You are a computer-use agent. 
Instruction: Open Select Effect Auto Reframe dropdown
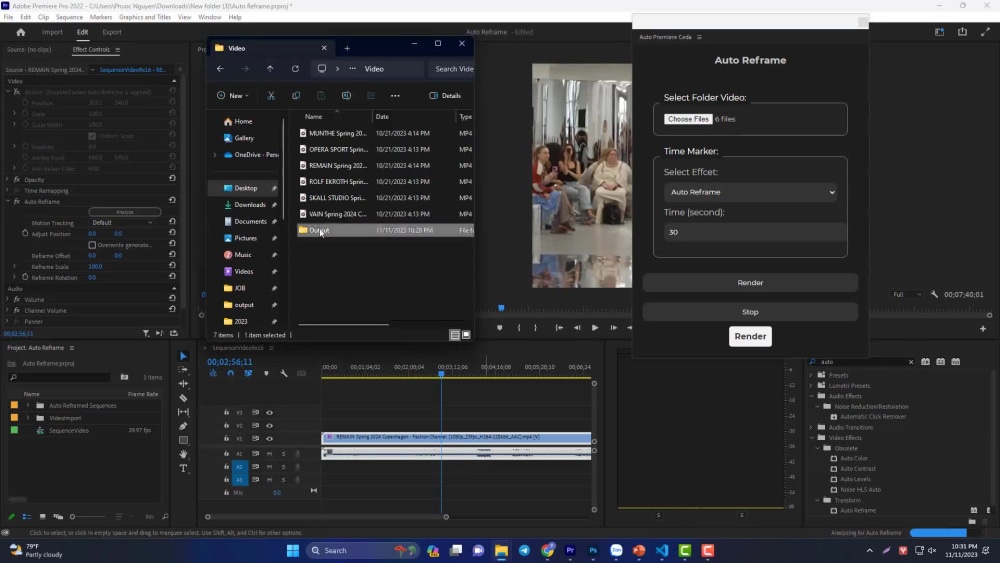[750, 192]
